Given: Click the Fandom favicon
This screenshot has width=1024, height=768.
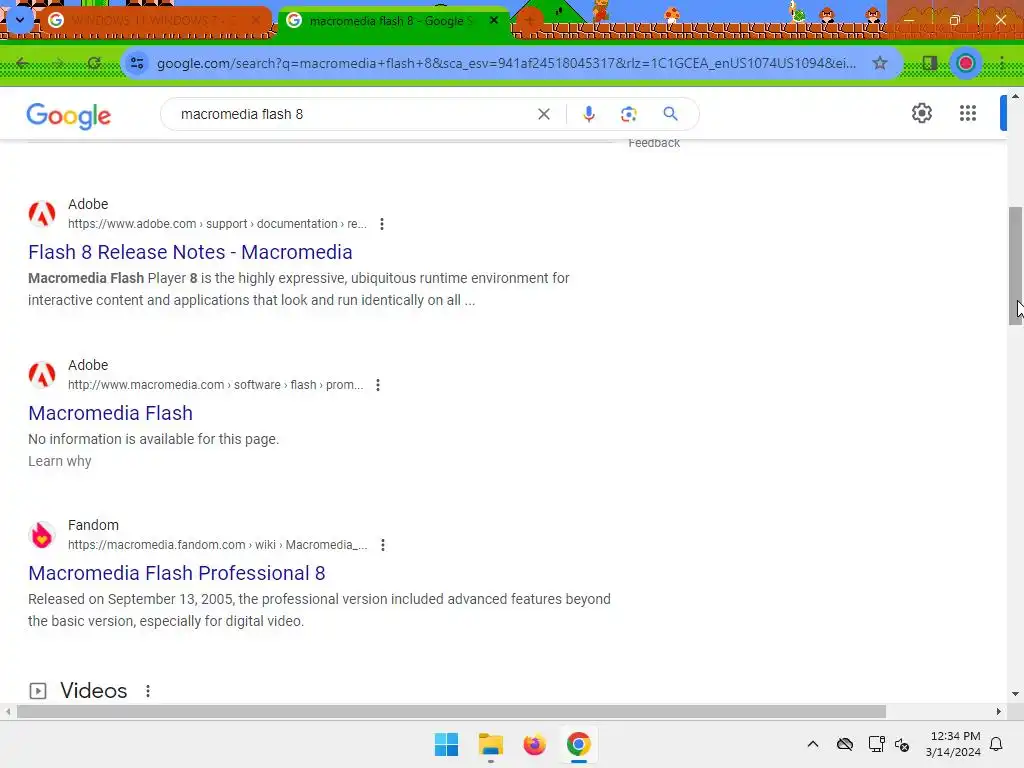Looking at the screenshot, I should coord(42,535).
